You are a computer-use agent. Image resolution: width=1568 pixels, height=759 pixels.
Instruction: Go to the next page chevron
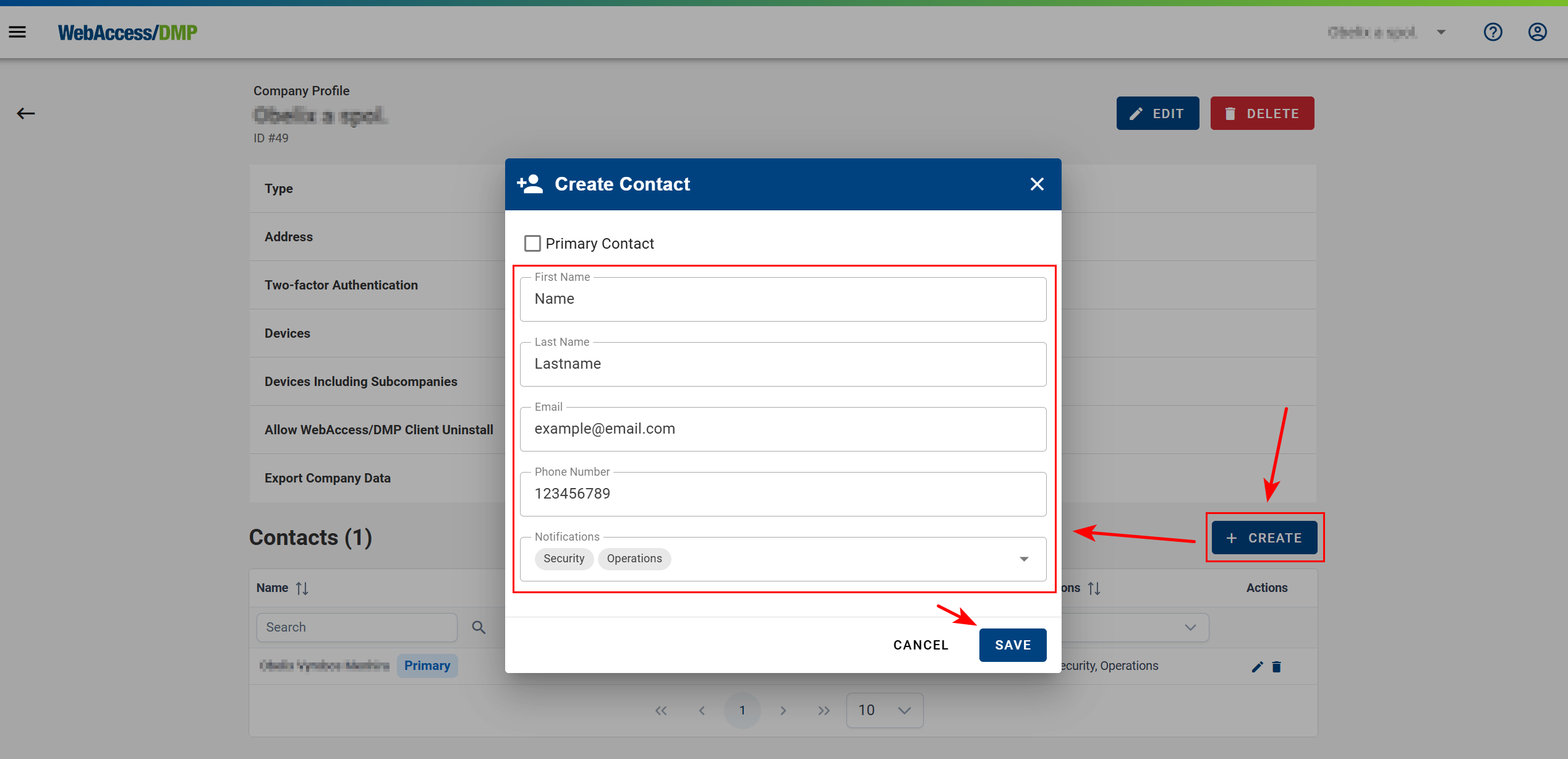(783, 710)
